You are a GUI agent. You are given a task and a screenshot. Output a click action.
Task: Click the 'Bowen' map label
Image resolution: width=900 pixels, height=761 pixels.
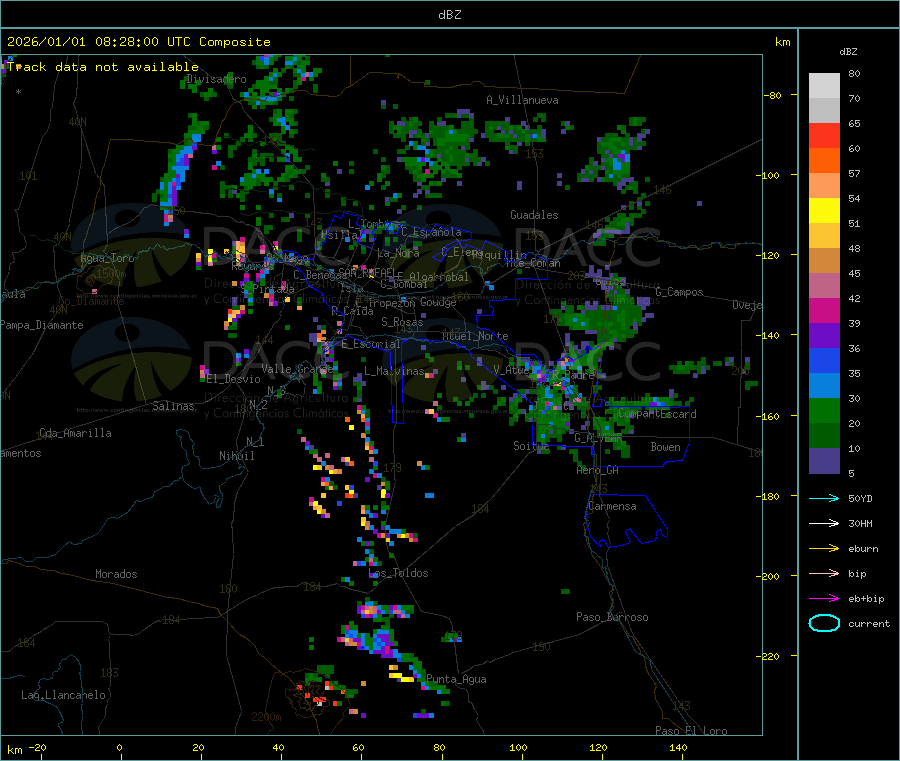pyautogui.click(x=665, y=447)
